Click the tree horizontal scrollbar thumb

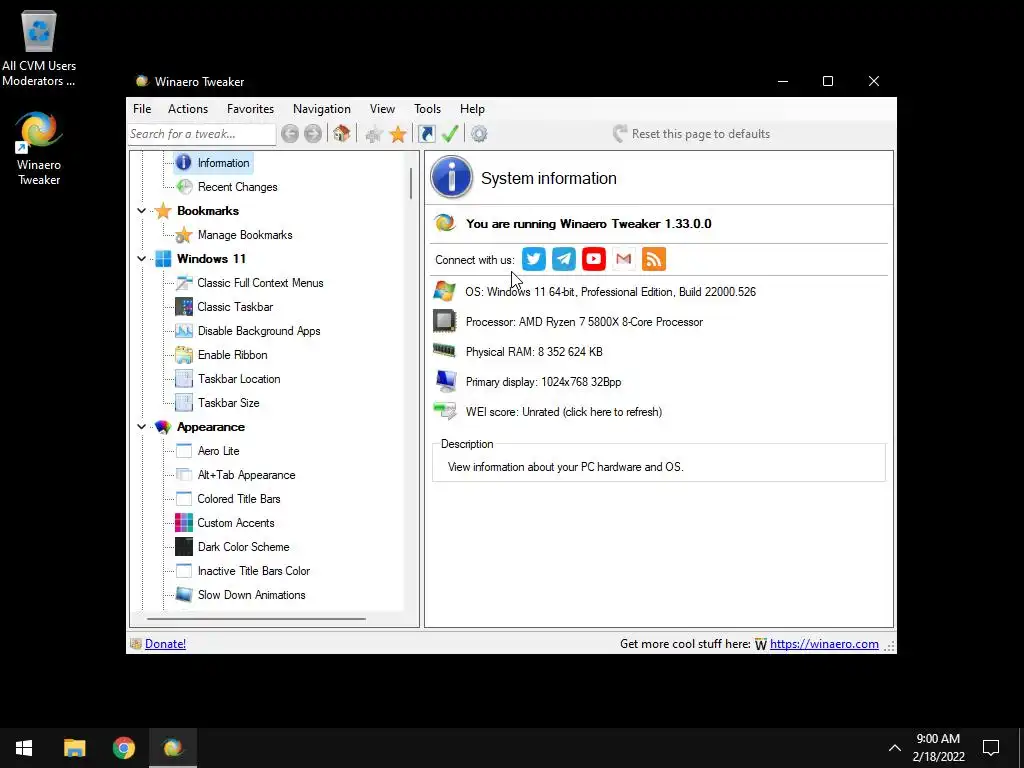pos(256,618)
